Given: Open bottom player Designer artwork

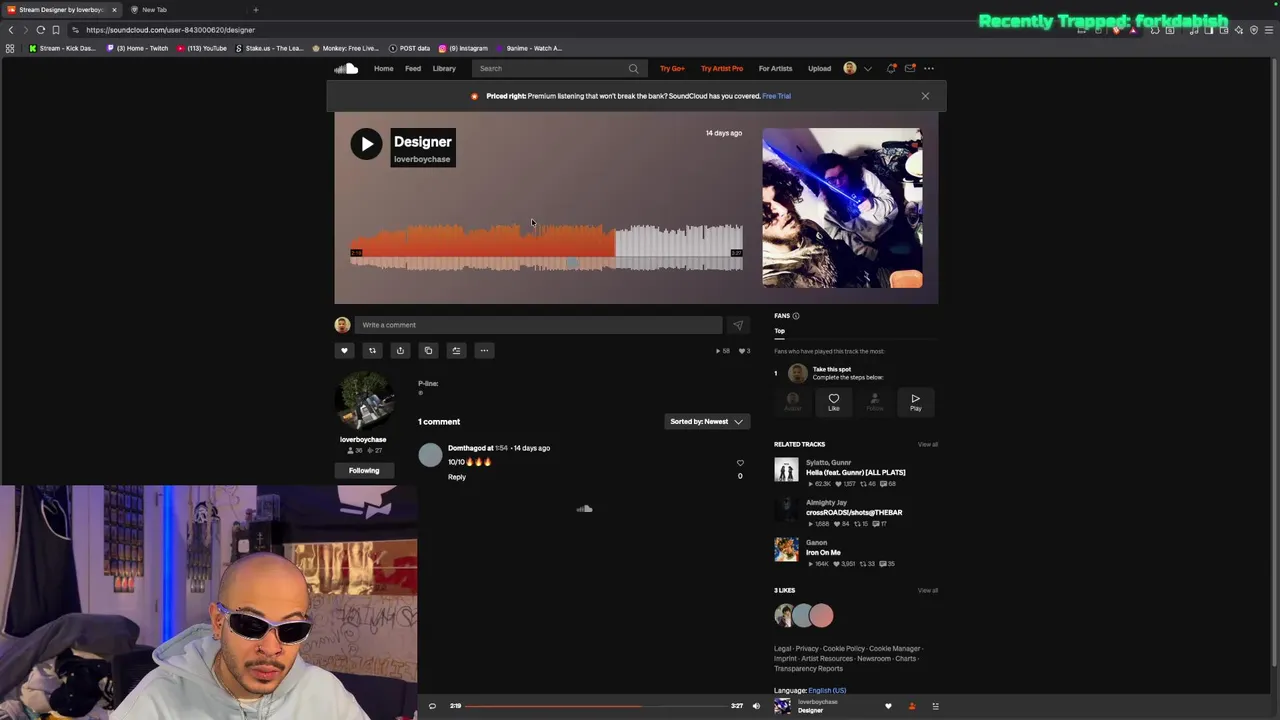Looking at the screenshot, I should point(783,707).
